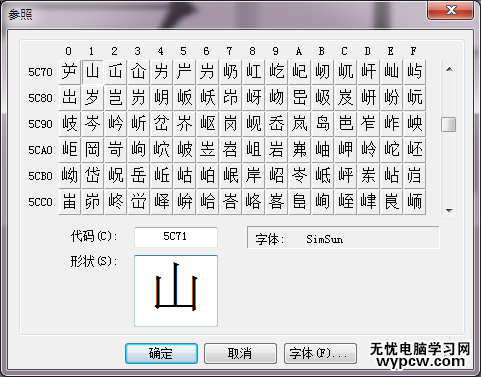Pick character 岭 in row 5CA0
Screen dimensions: 481x377
(369, 150)
